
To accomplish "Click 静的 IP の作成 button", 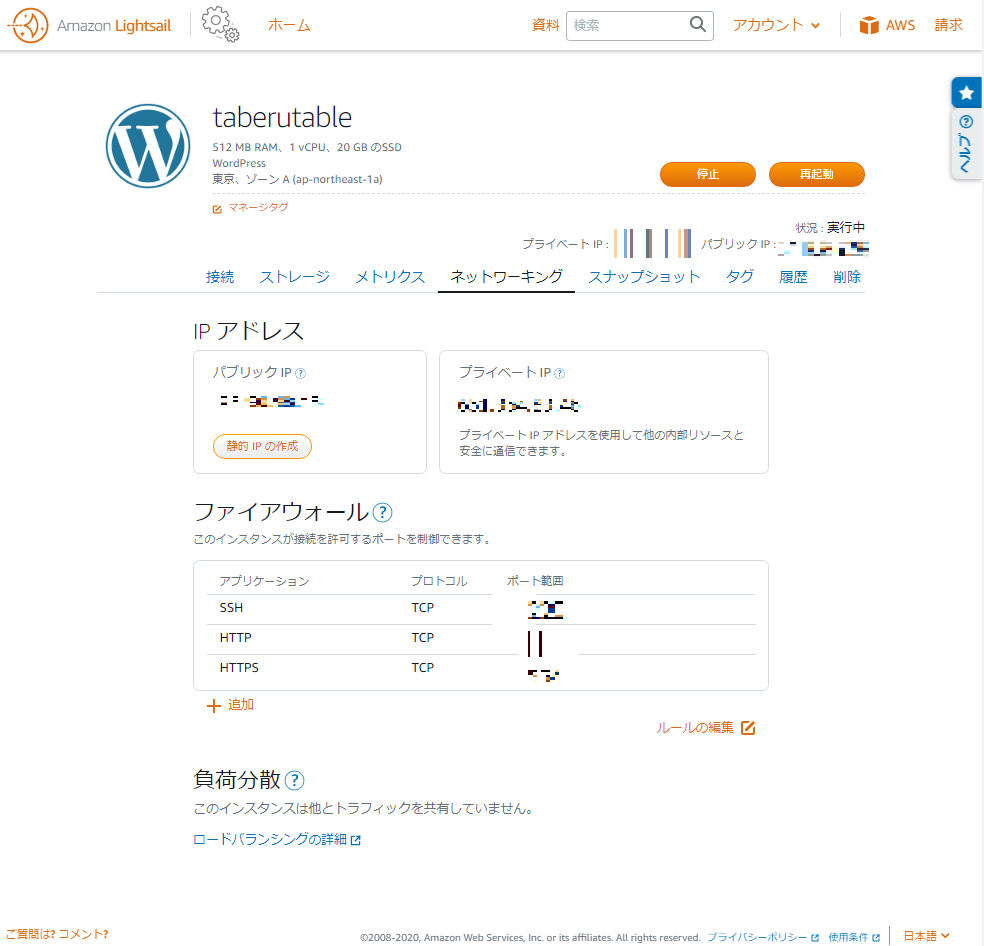I will pyautogui.click(x=262, y=446).
